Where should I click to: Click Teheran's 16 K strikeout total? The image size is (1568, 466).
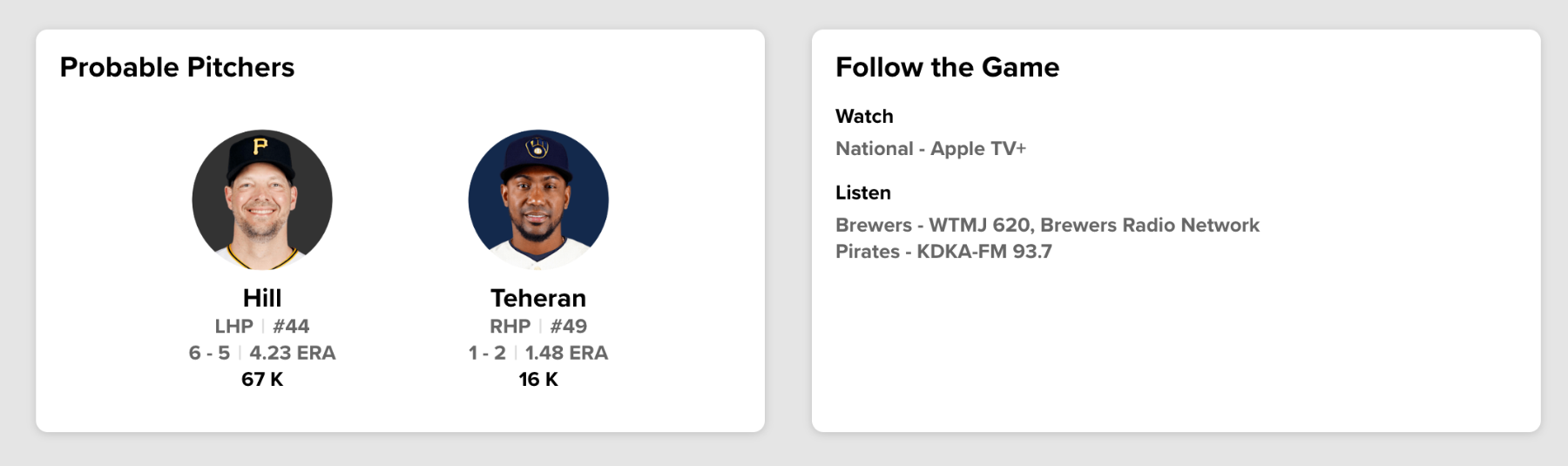tap(538, 380)
